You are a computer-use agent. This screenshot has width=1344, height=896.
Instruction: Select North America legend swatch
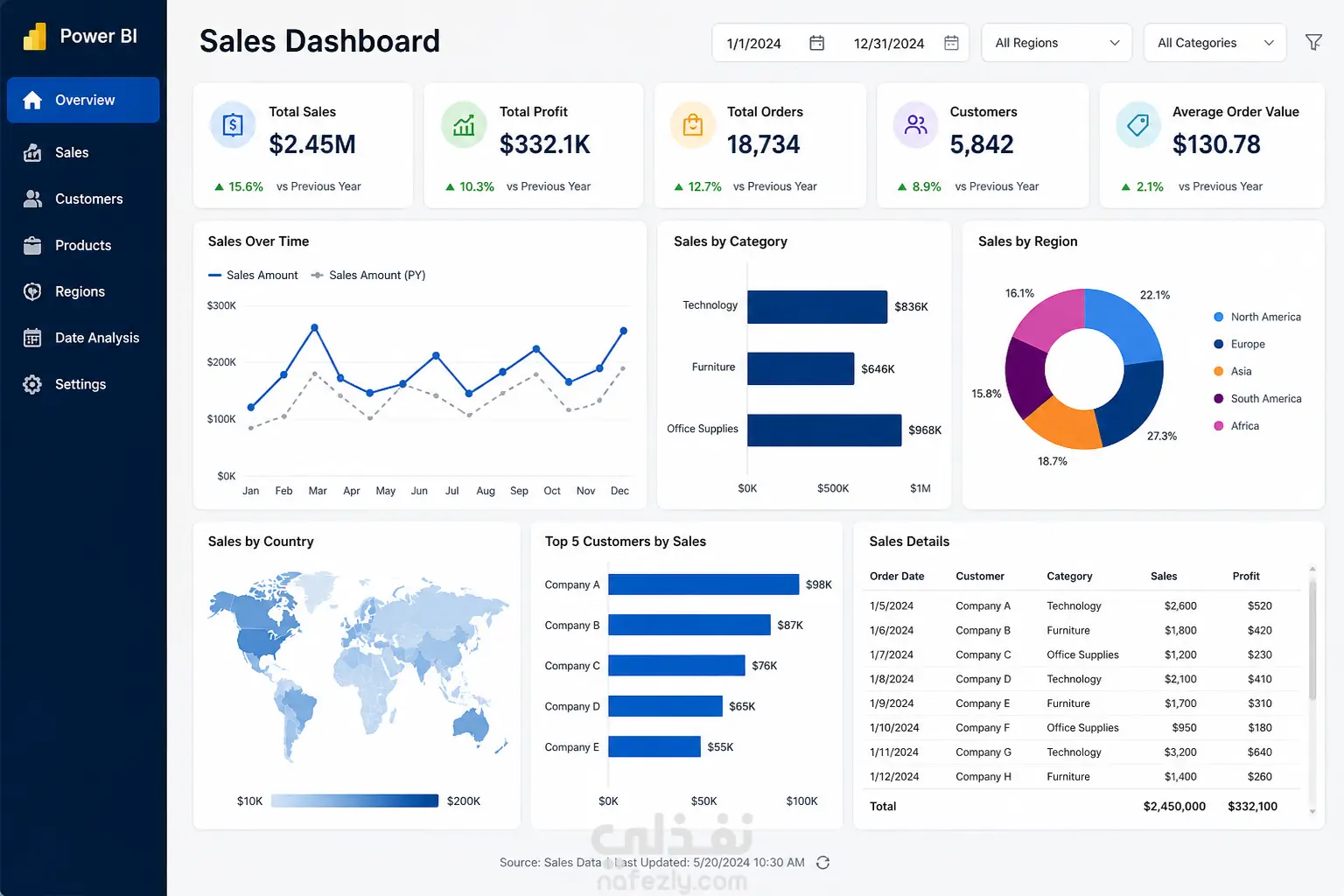click(x=1219, y=318)
